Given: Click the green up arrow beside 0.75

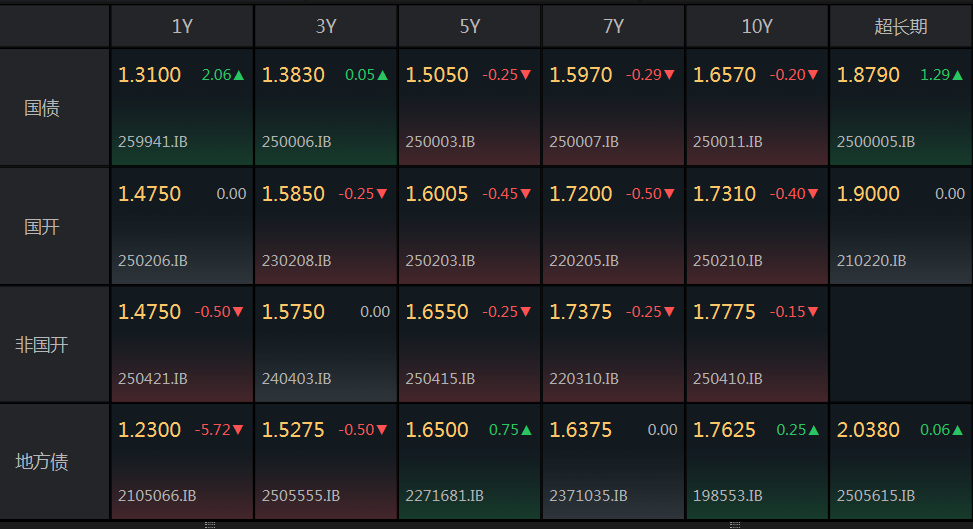Looking at the screenshot, I should (x=526, y=430).
